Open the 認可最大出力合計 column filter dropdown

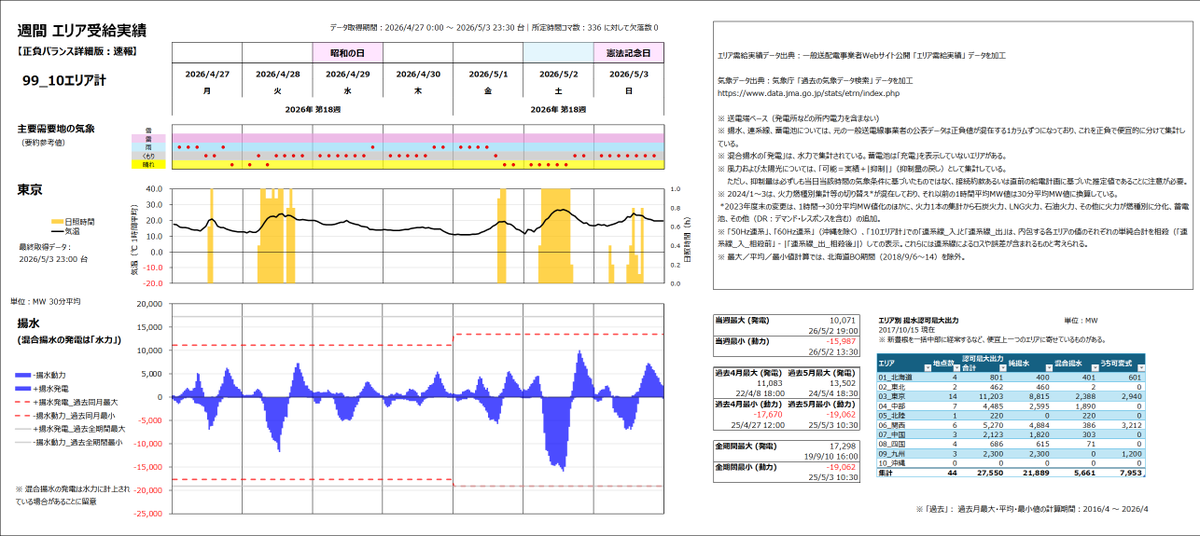pos(1003,368)
